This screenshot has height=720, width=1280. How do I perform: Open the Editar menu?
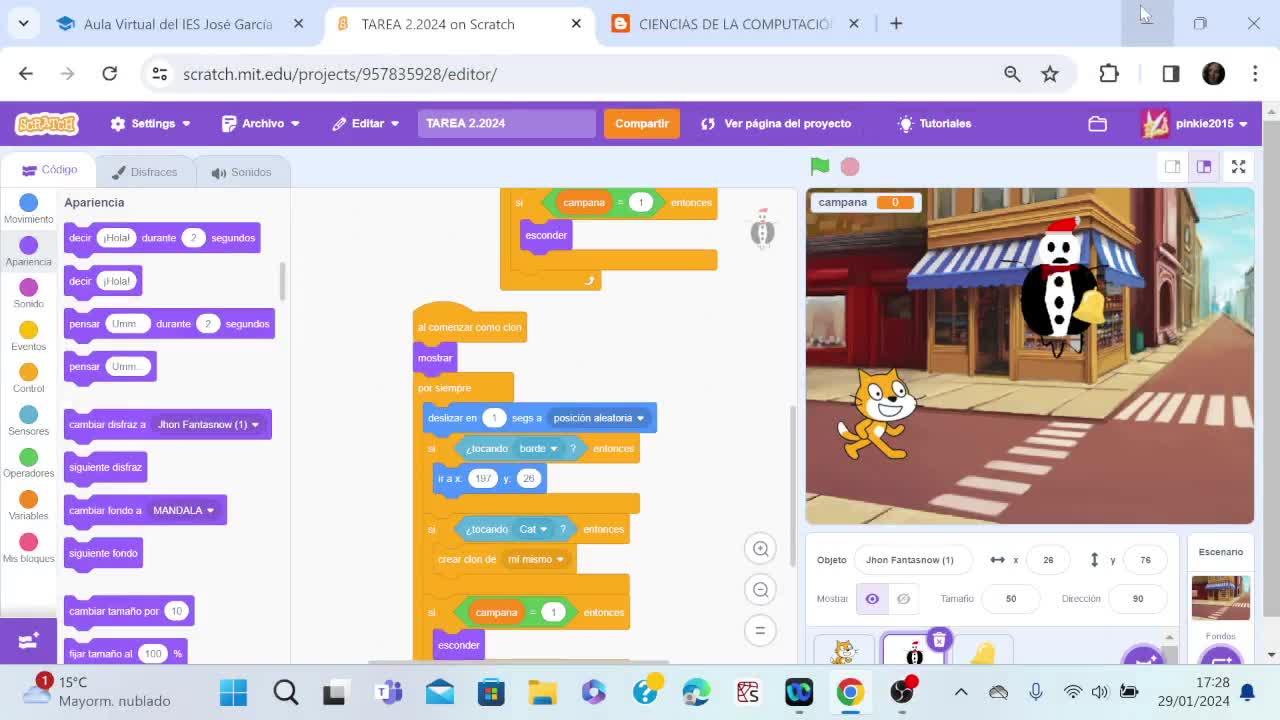[x=366, y=123]
